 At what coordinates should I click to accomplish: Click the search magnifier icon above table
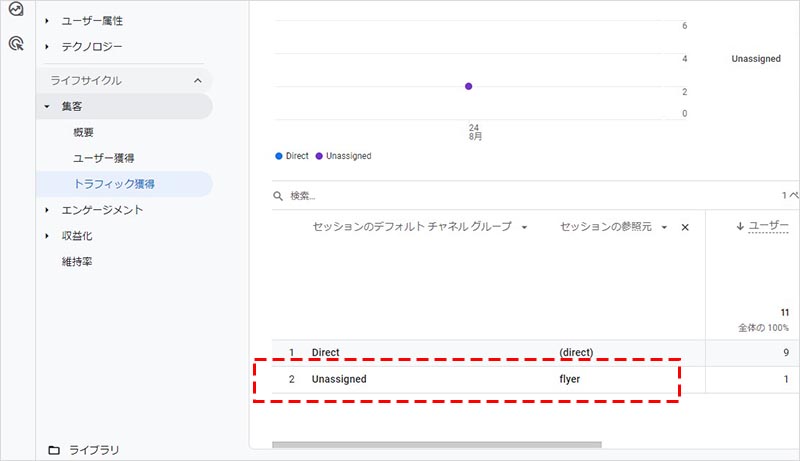(x=279, y=196)
